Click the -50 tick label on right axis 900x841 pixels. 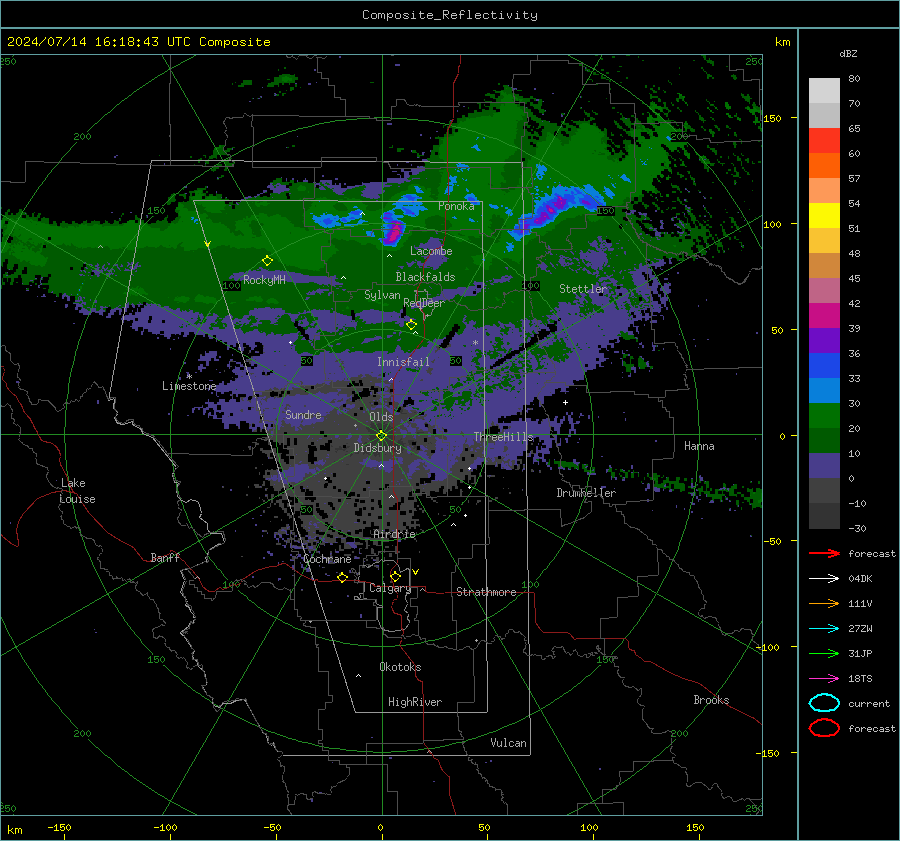[x=773, y=541]
